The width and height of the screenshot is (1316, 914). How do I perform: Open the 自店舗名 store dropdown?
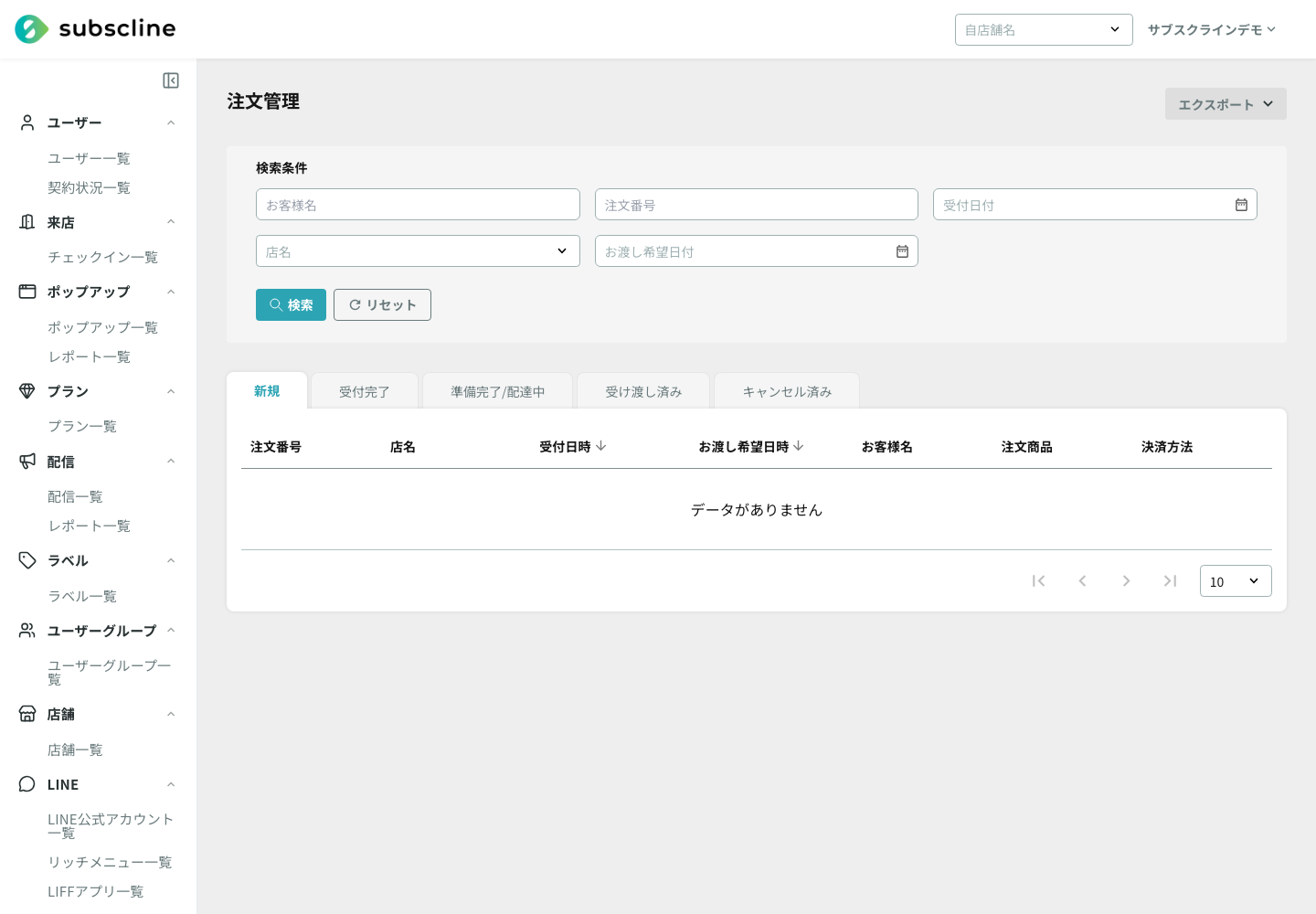coord(1044,29)
